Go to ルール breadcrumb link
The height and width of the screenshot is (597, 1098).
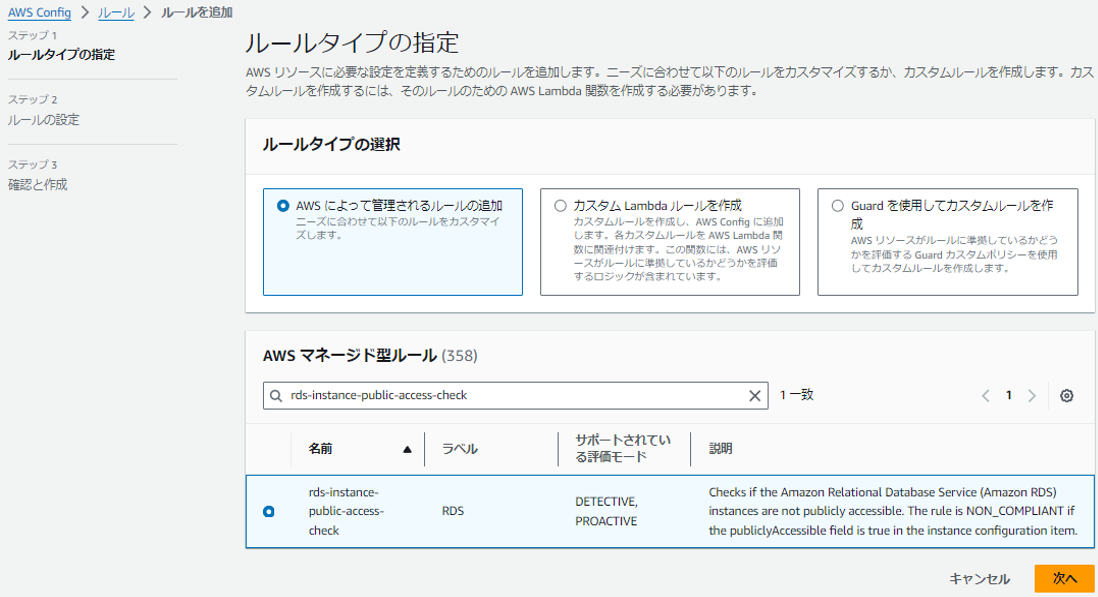(116, 13)
